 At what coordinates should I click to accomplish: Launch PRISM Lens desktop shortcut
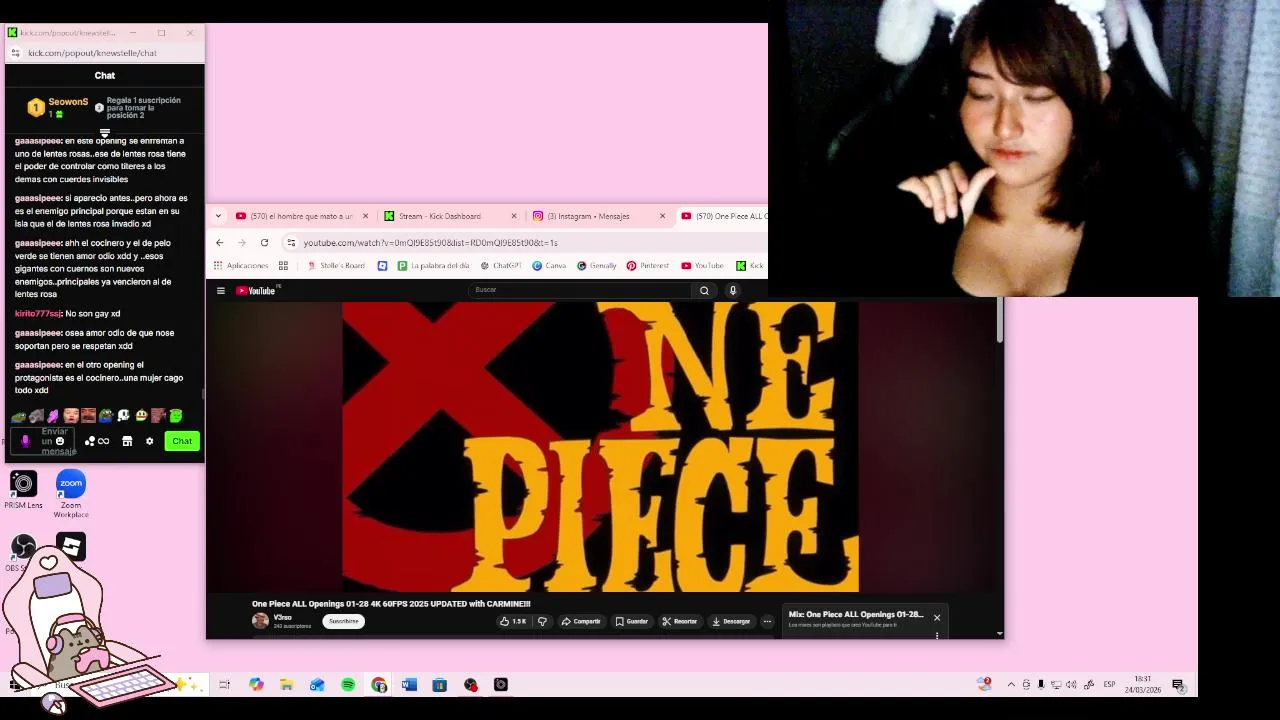[x=23, y=489]
